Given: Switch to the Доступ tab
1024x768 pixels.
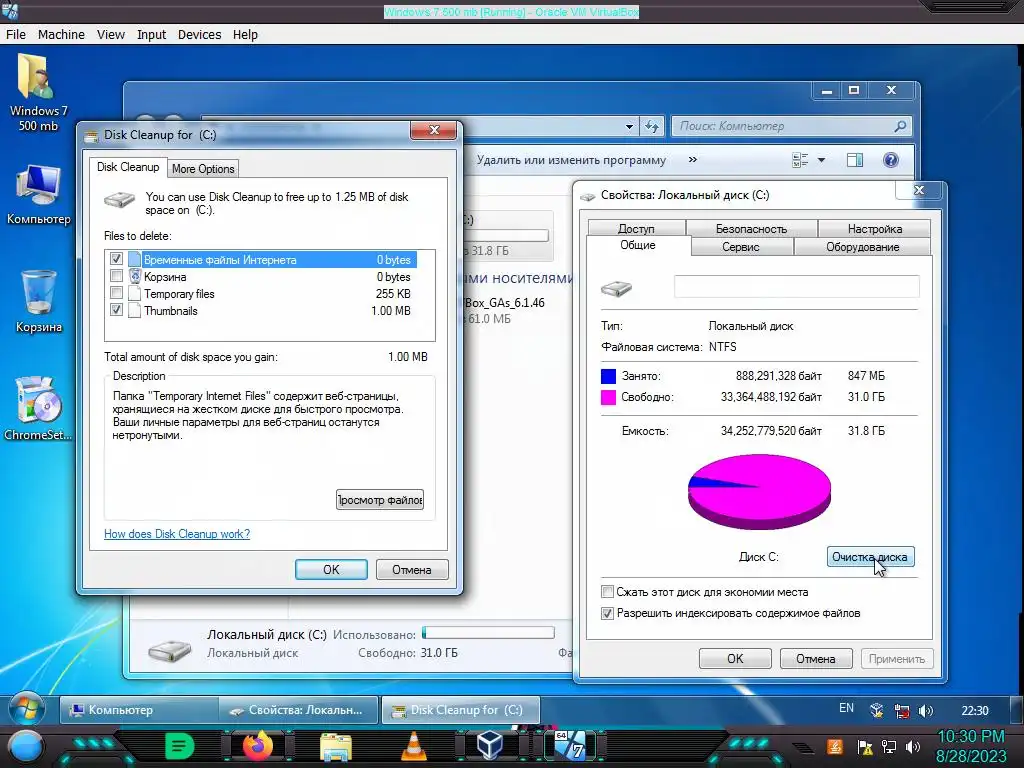Looking at the screenshot, I should click(x=636, y=228).
